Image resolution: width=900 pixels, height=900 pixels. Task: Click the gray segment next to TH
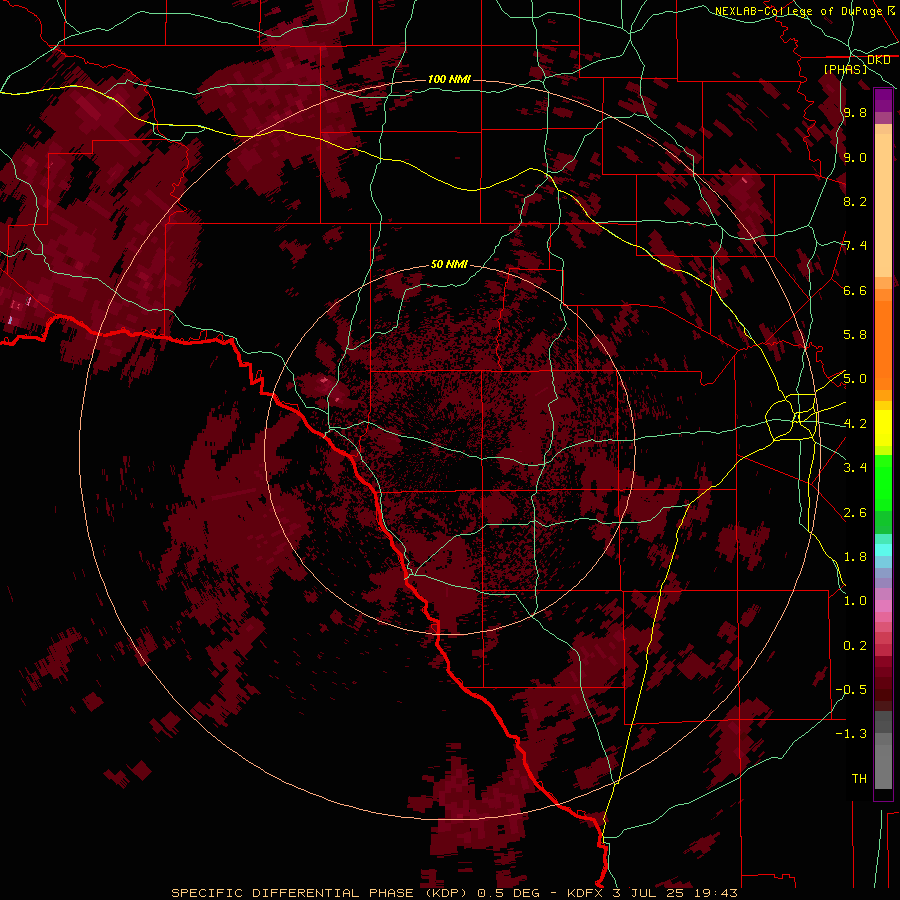click(883, 766)
